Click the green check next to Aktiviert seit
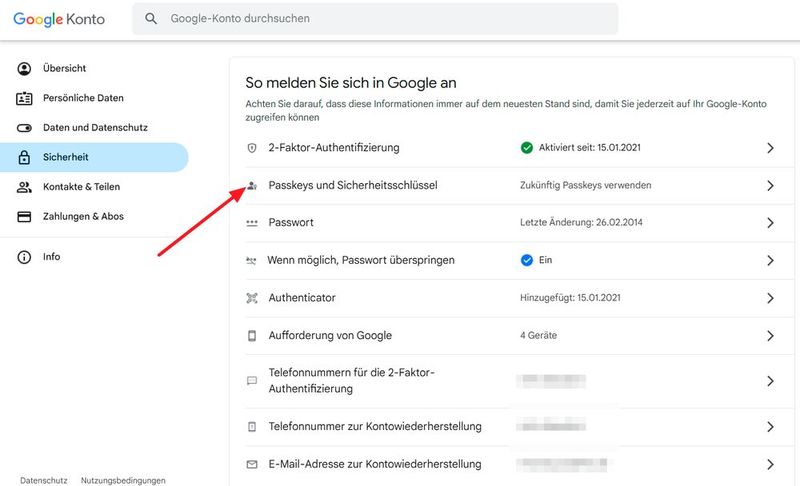The image size is (800, 486). click(527, 148)
